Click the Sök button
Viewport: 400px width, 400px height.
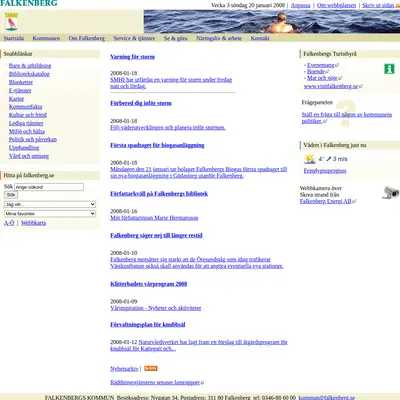(x=11, y=195)
